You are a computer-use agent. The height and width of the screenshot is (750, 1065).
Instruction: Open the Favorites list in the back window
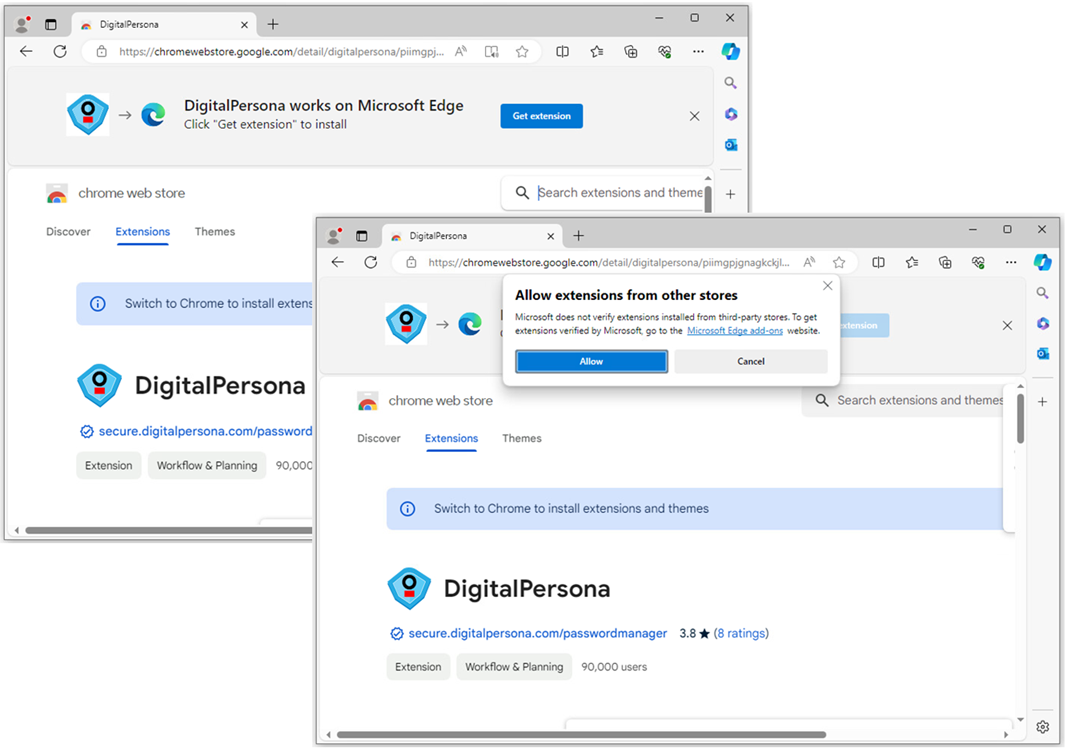coord(597,51)
